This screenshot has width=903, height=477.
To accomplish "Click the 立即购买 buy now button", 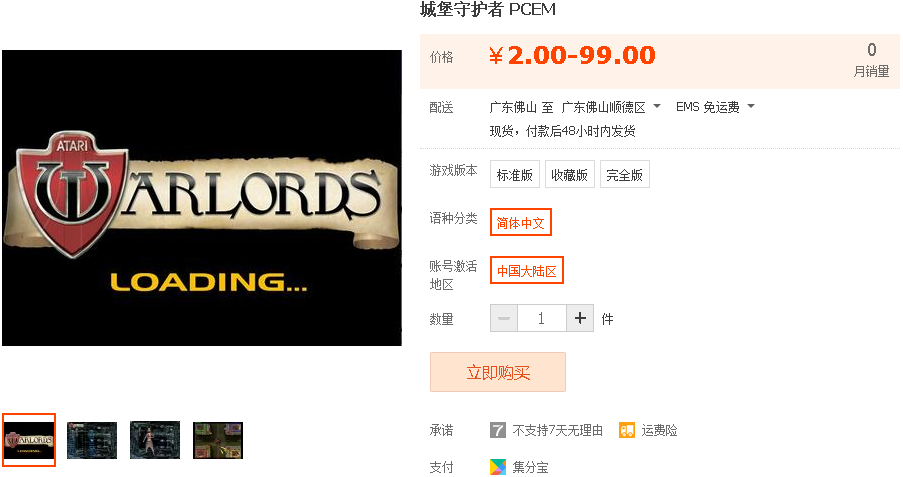I will (498, 372).
